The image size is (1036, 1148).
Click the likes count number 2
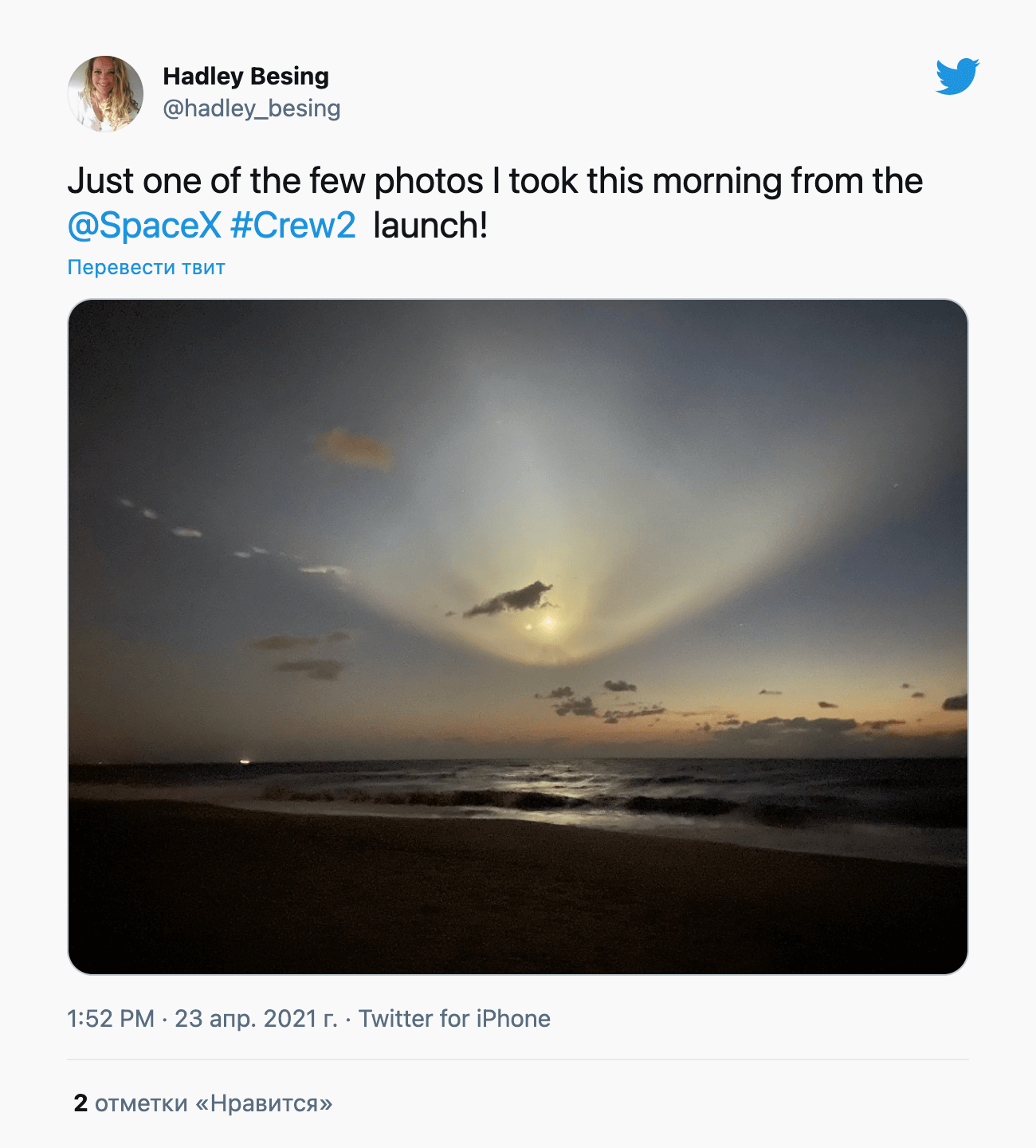pos(80,1103)
